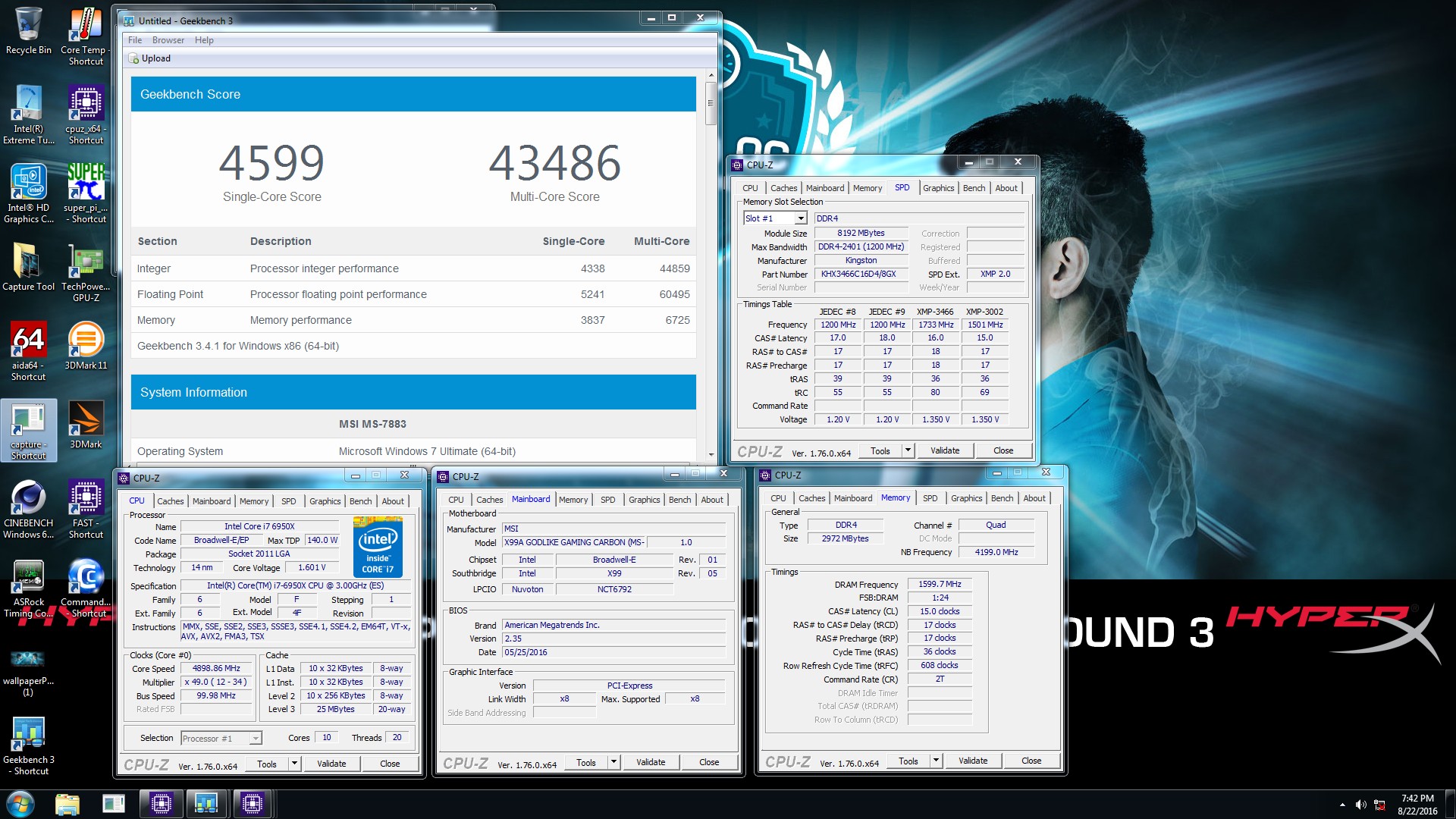Launch the 3DMark desktop icon

coord(86,425)
